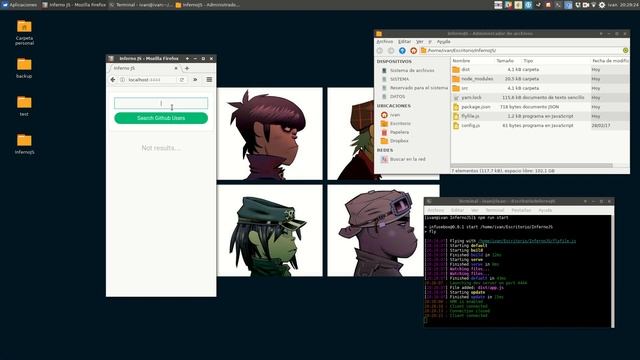Viewport: 640px width, 360px height.
Task: Open the terminal Editar menu
Action: tap(457, 210)
